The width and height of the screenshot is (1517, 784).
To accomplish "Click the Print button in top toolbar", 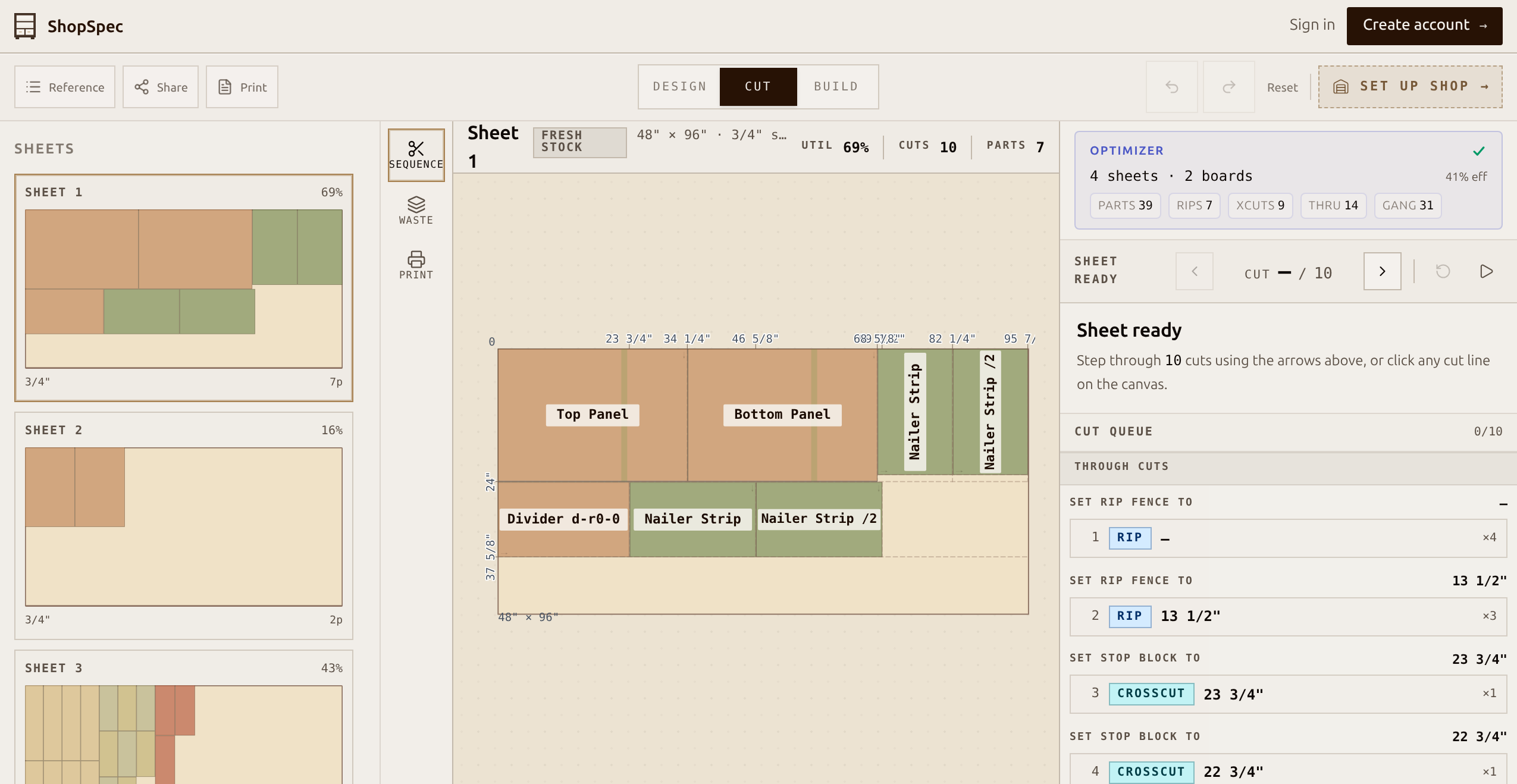I will (242, 87).
